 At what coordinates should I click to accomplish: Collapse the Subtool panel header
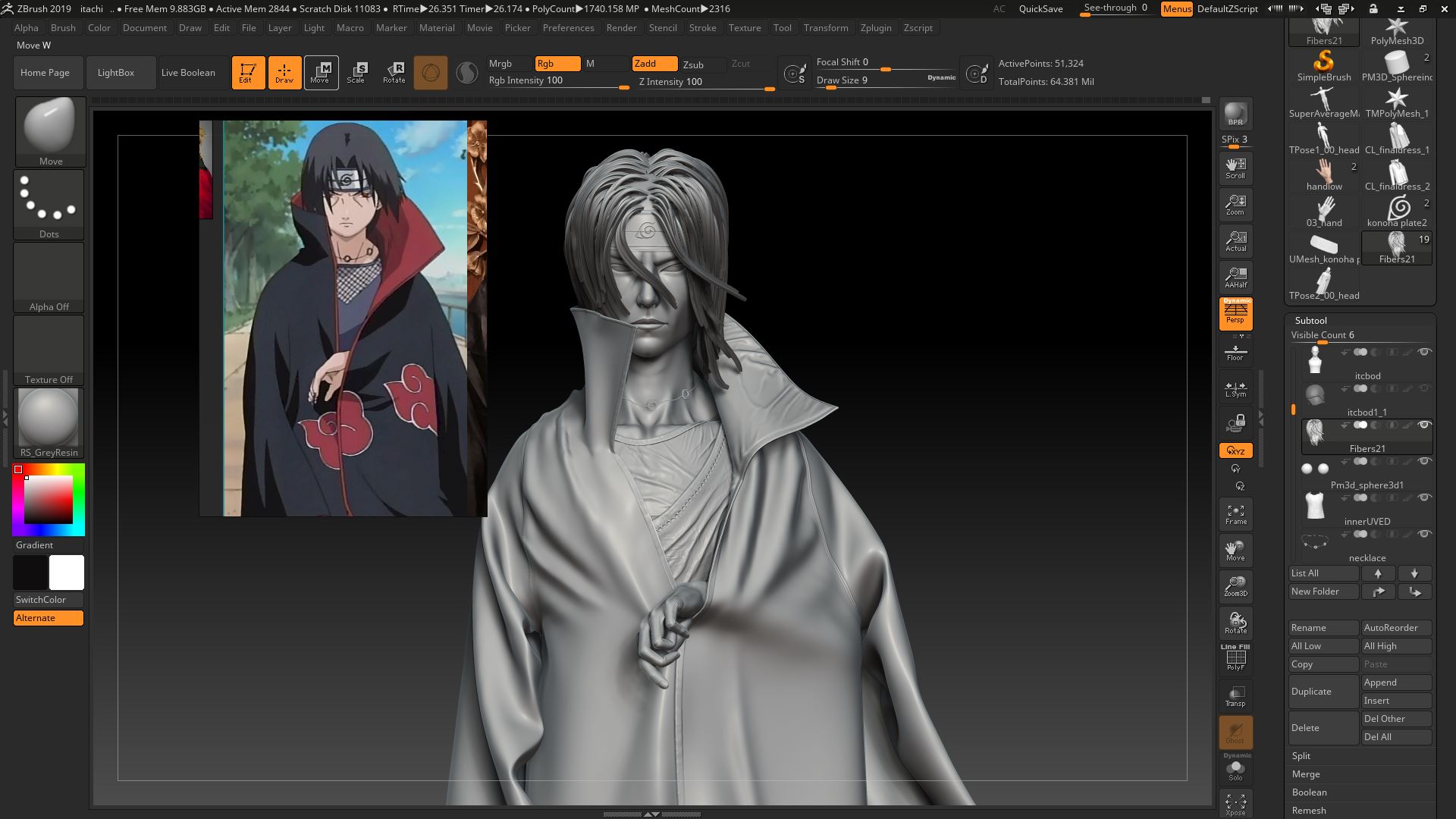point(1310,321)
